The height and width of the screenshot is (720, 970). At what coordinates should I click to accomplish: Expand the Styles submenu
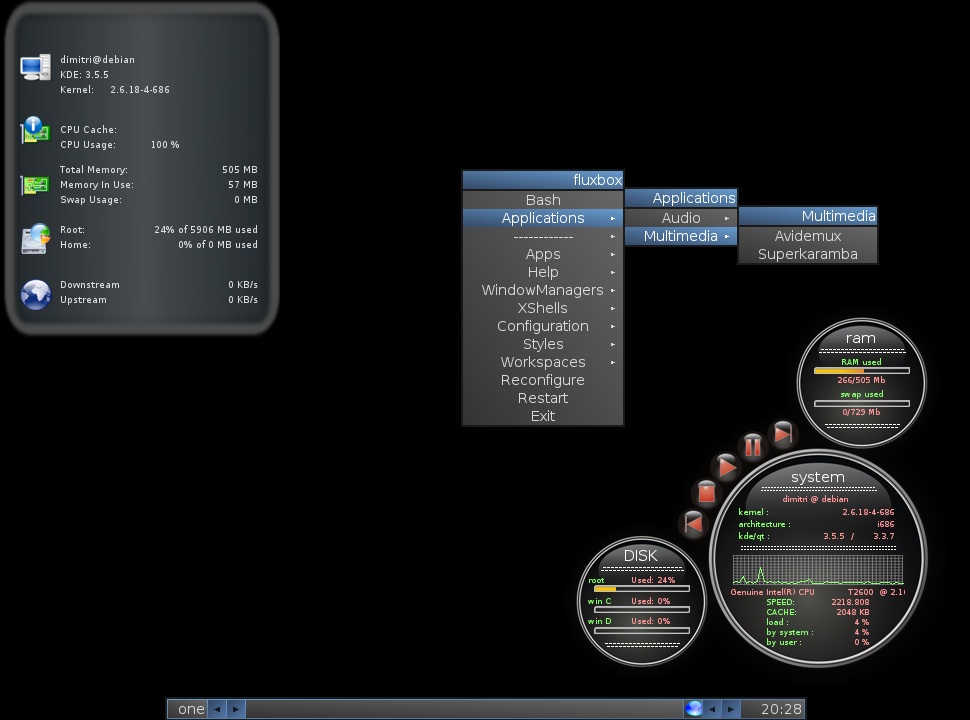point(543,344)
